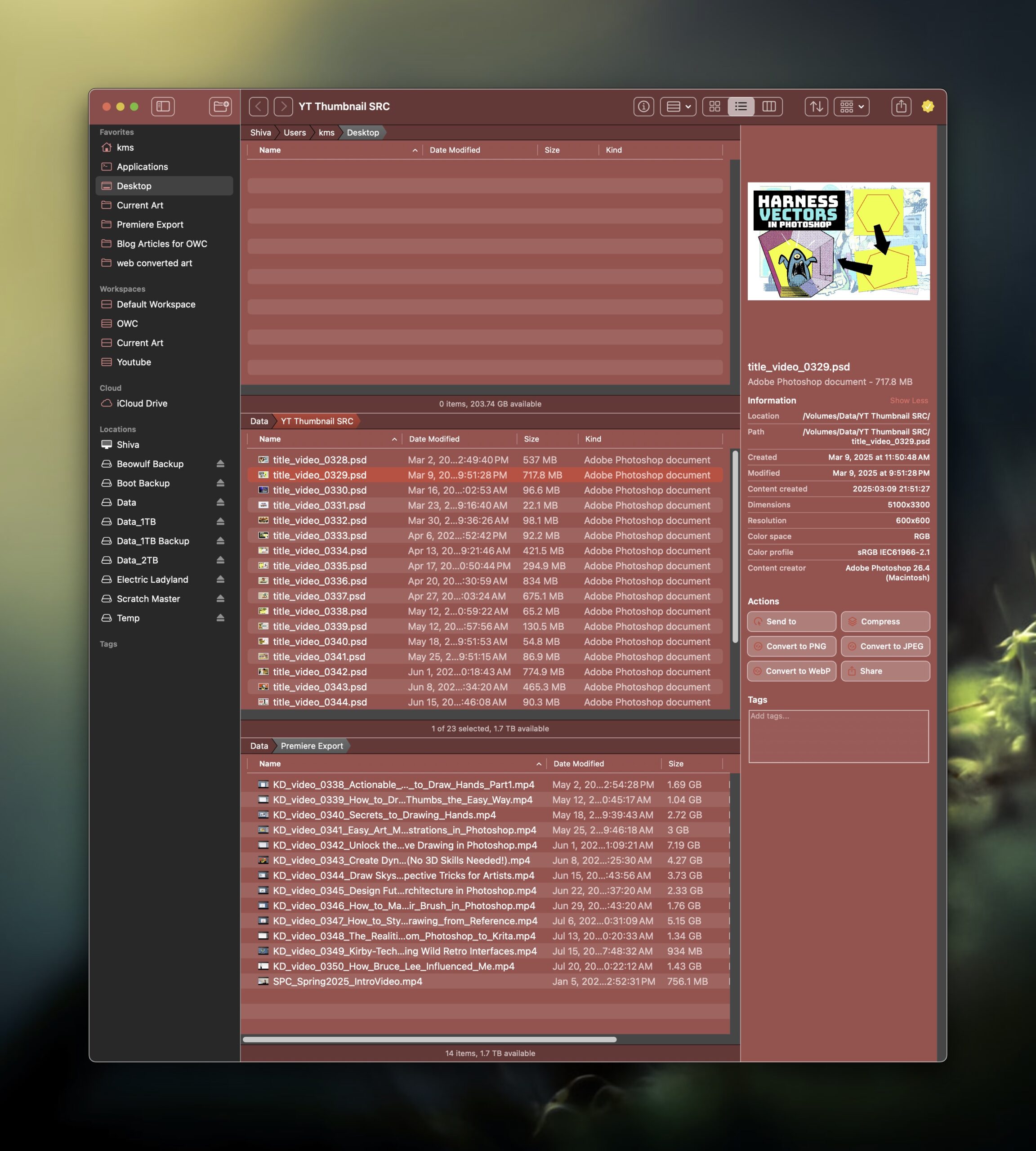This screenshot has height=1151, width=1036.
Task: Toggle the sidebar visibility button
Action: point(163,107)
